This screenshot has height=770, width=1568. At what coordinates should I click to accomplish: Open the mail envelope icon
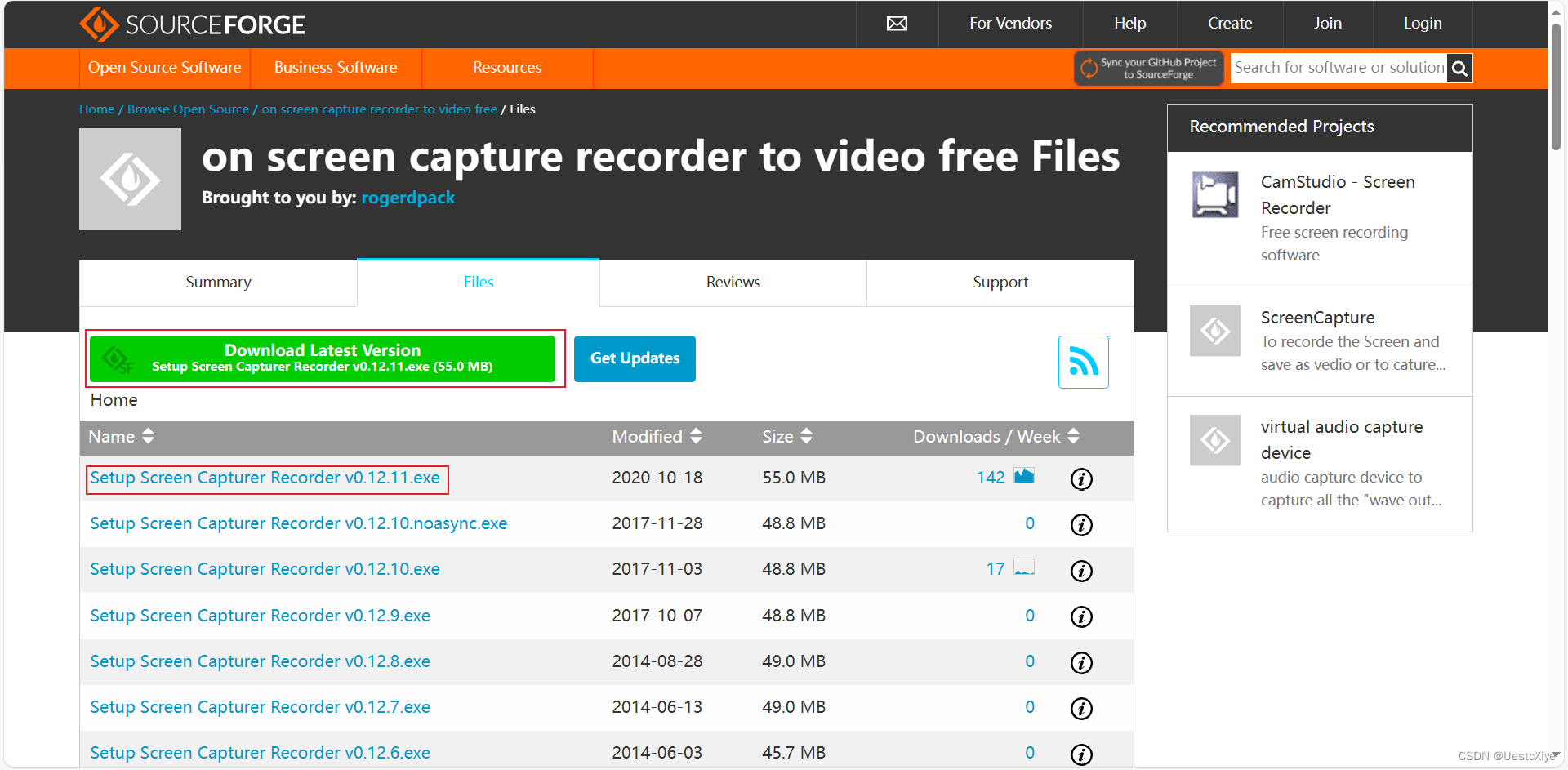[x=897, y=24]
